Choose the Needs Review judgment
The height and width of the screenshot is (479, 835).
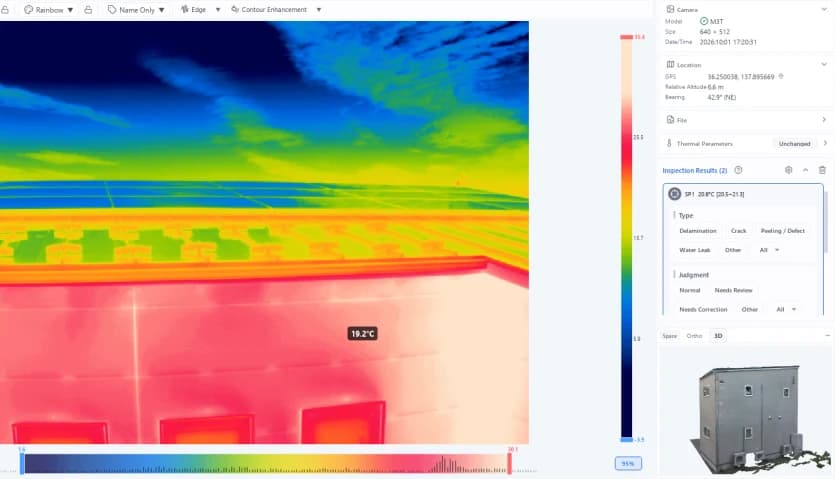coord(733,290)
